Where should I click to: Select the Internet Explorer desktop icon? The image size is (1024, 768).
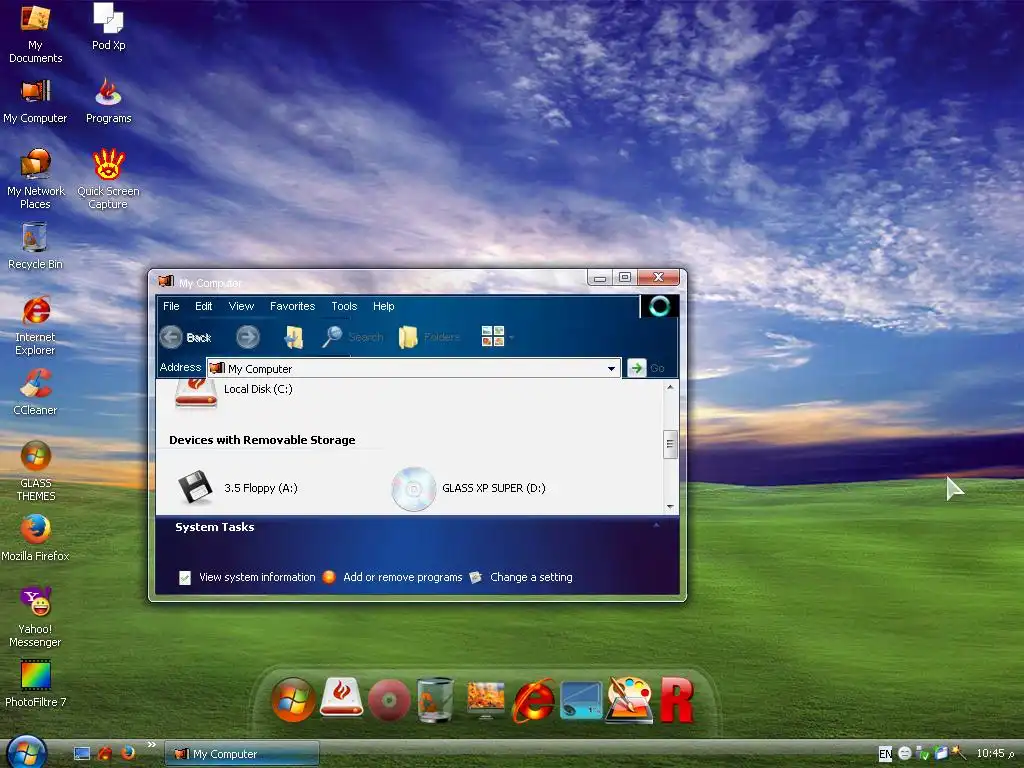35,325
